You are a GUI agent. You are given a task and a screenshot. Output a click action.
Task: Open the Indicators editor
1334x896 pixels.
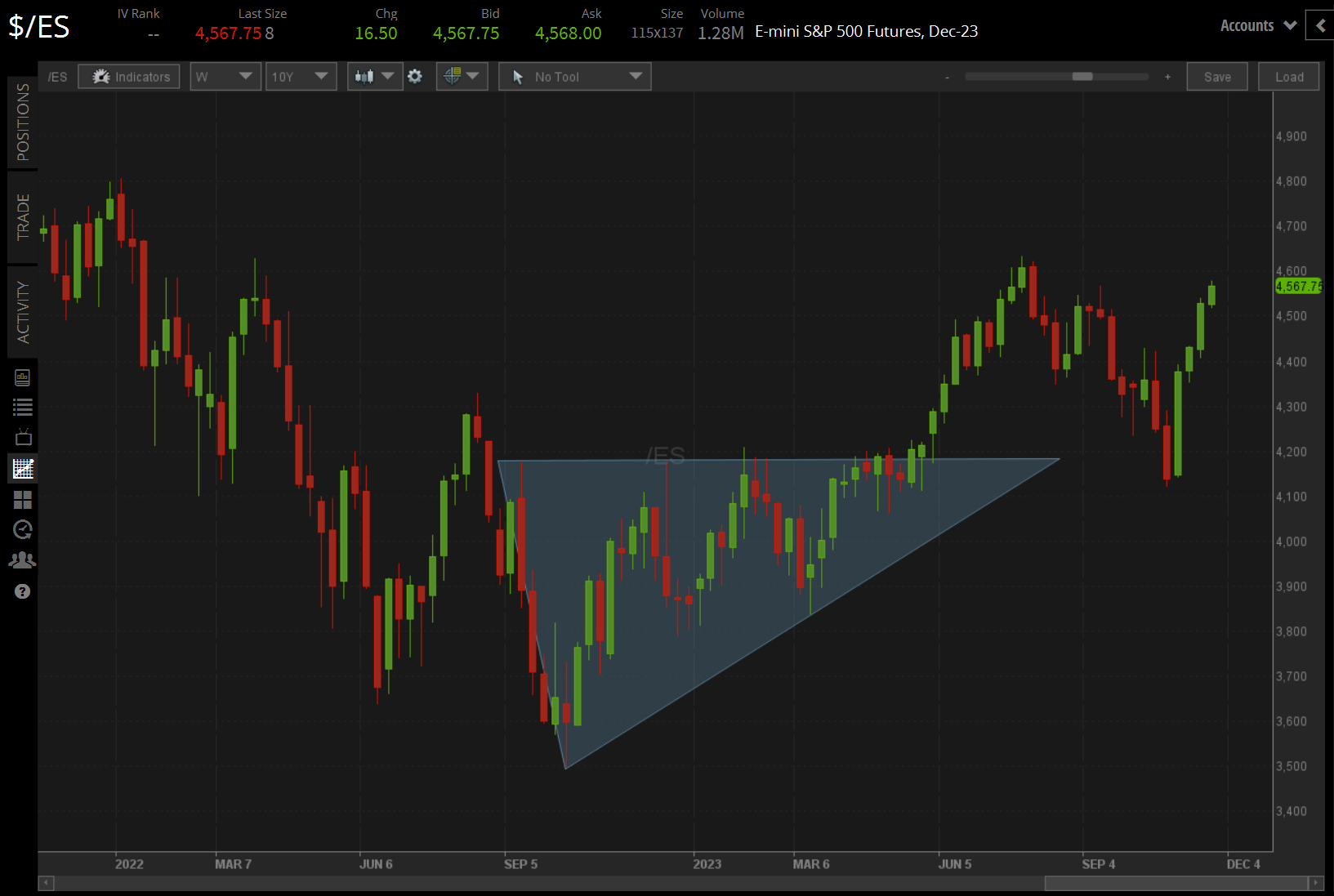coord(128,76)
